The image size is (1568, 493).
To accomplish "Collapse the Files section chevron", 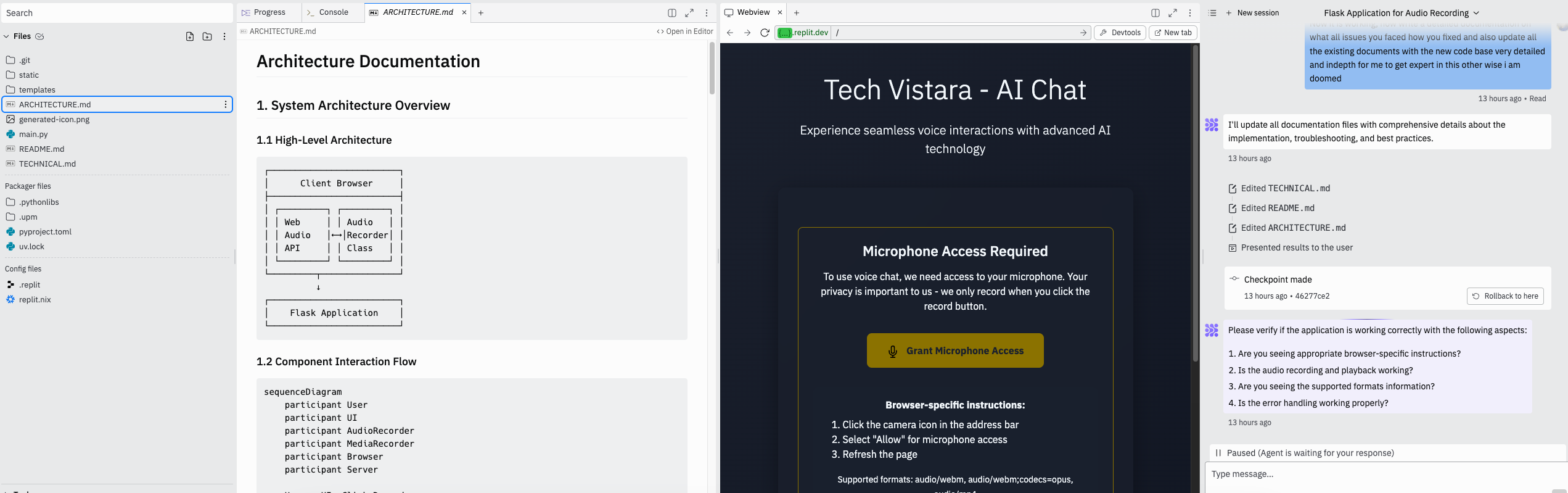I will pyautogui.click(x=6, y=36).
